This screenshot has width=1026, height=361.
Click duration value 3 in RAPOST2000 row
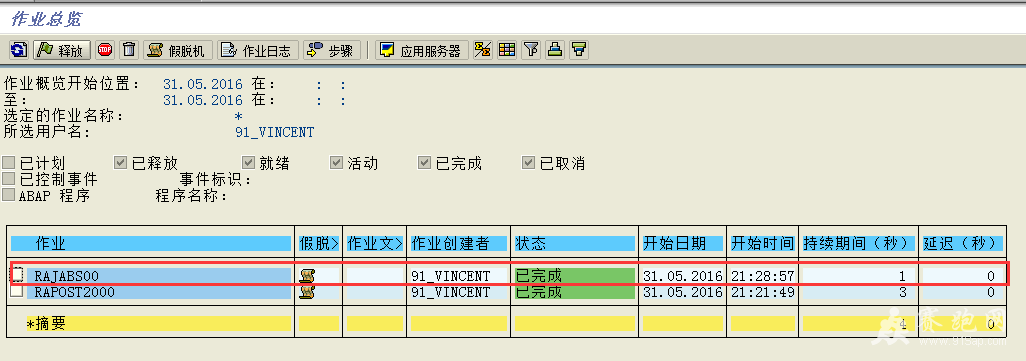(902, 292)
